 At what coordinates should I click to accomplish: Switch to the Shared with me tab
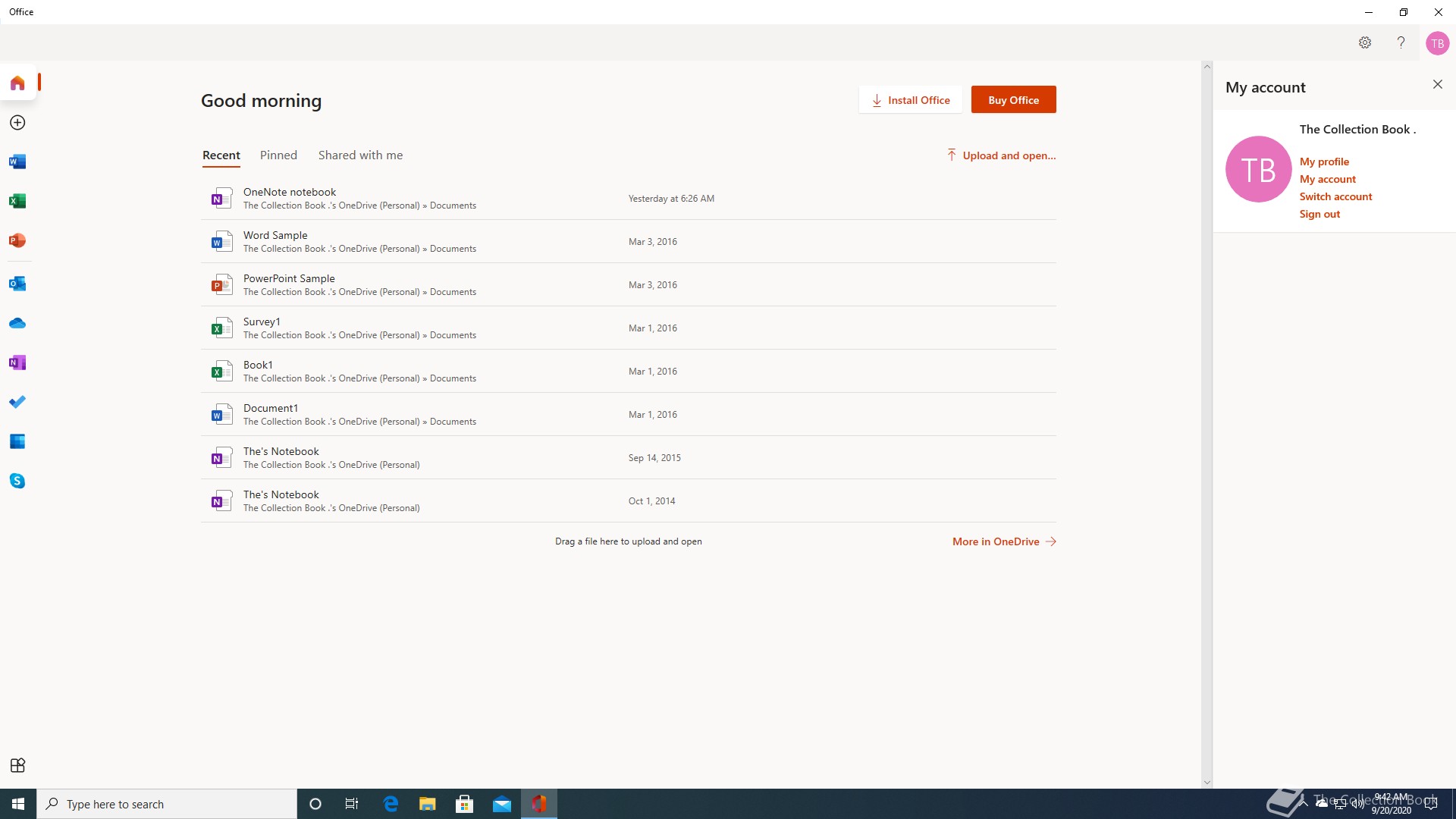point(360,155)
